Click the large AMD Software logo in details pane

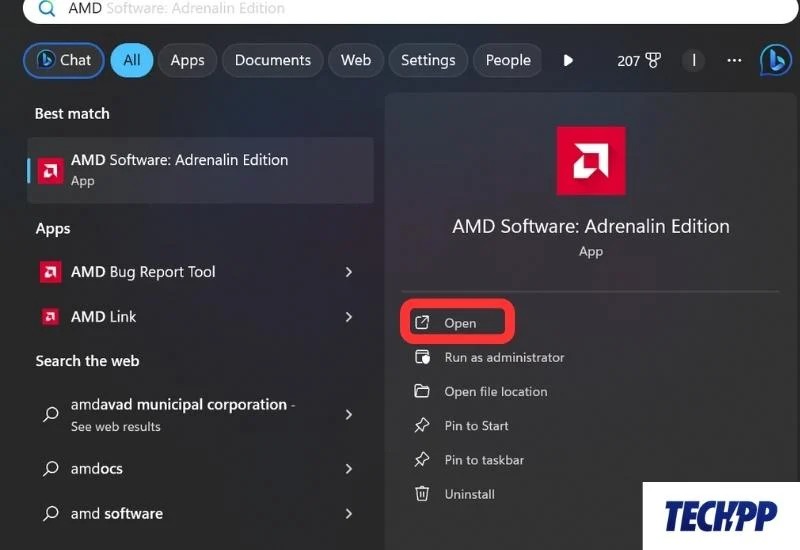point(591,161)
